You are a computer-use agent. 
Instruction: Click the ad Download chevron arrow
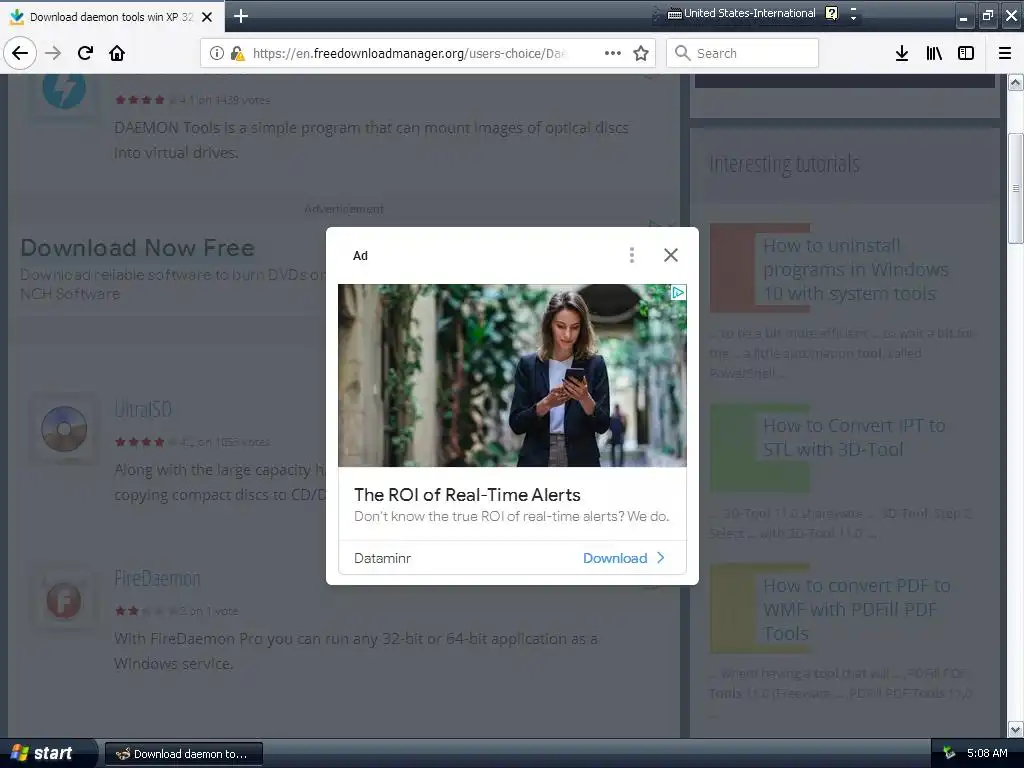pyautogui.click(x=661, y=558)
